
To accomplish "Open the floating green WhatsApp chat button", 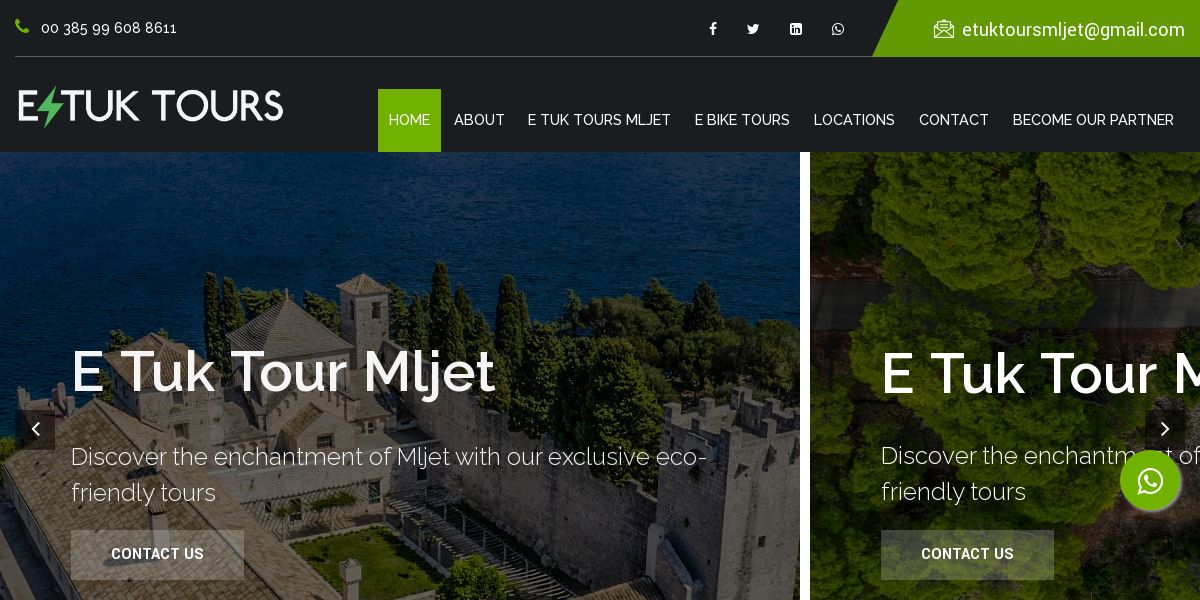I will point(1150,481).
